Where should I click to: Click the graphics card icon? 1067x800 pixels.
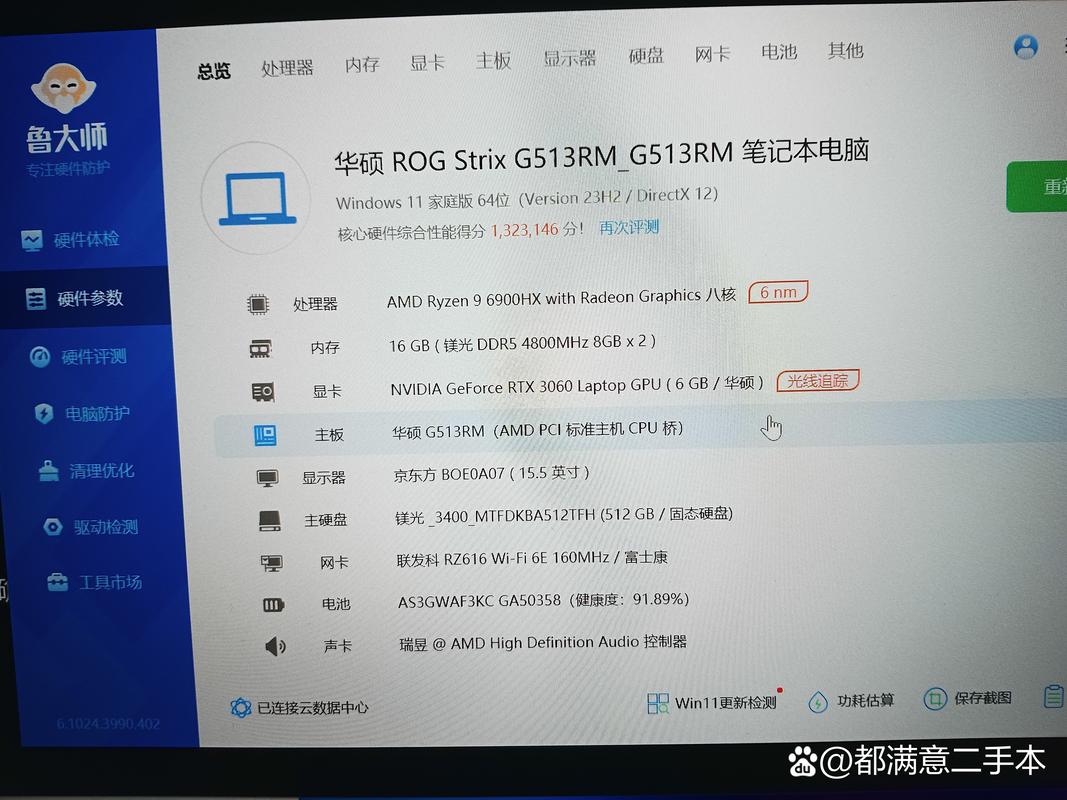pos(263,392)
